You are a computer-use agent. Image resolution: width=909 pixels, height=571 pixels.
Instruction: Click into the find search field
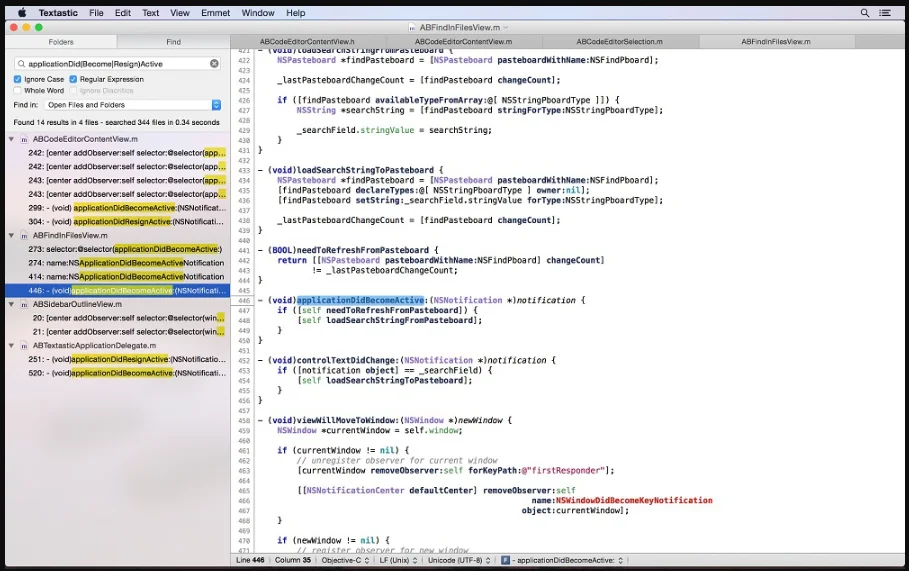pyautogui.click(x=116, y=64)
